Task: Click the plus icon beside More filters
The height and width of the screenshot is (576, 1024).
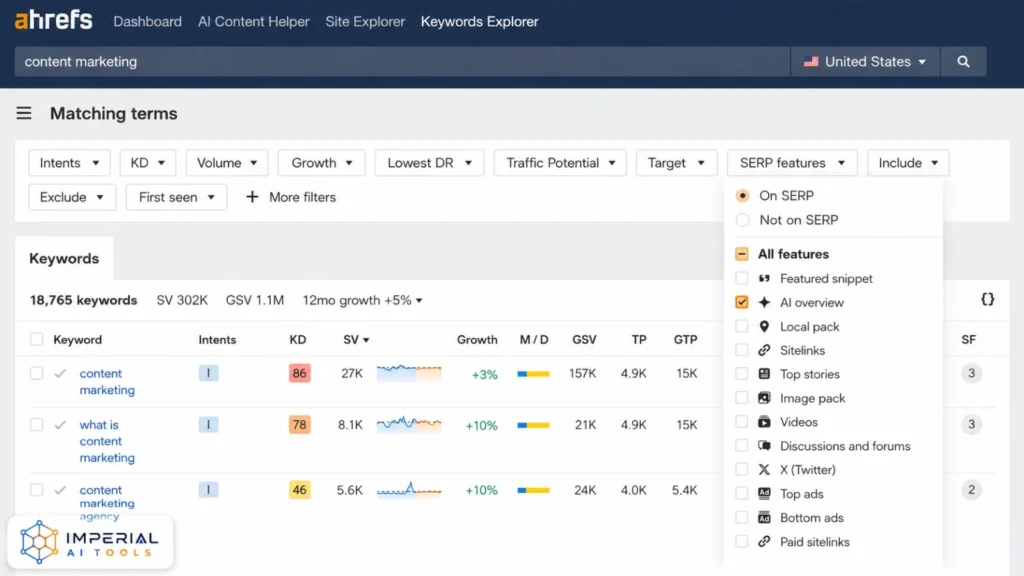Action: (x=252, y=197)
